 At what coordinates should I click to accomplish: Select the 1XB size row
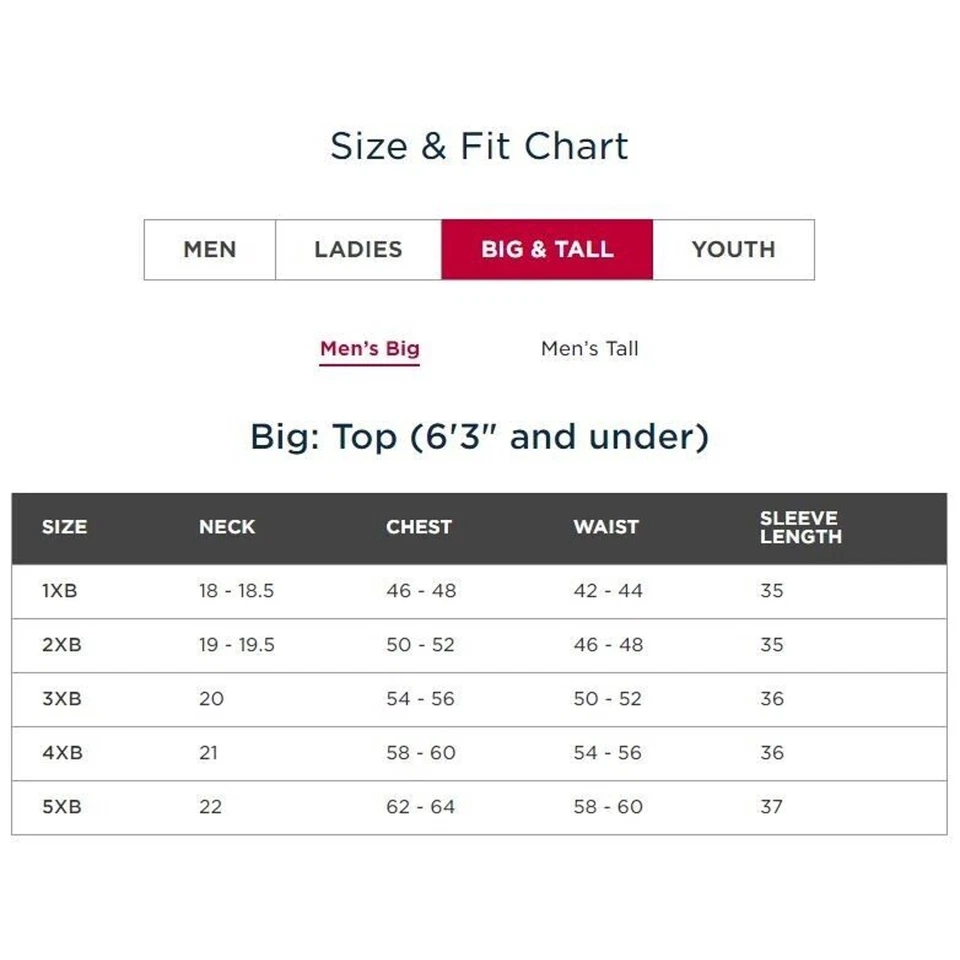tap(479, 591)
